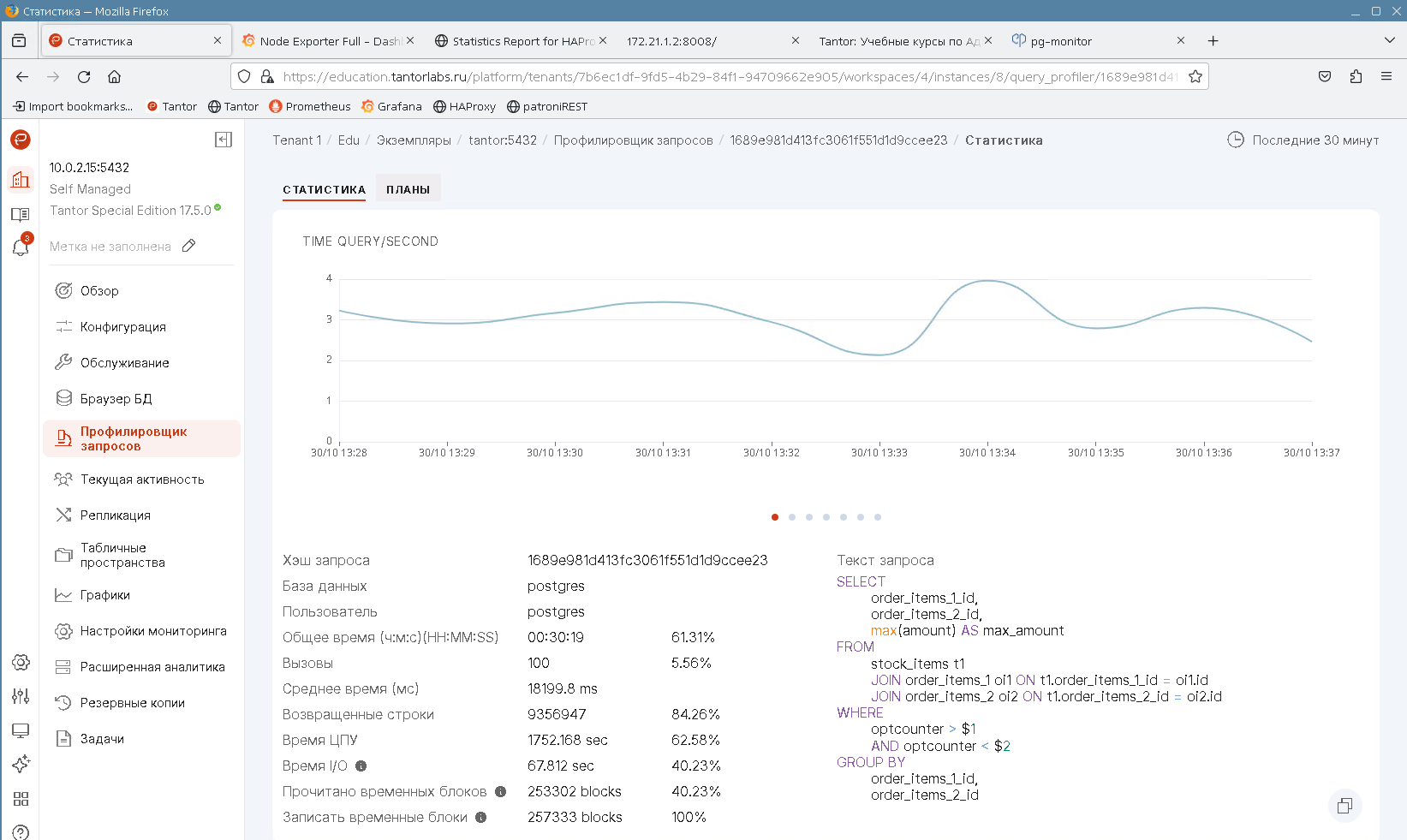Collapse the left sidebar panel

coord(223,140)
